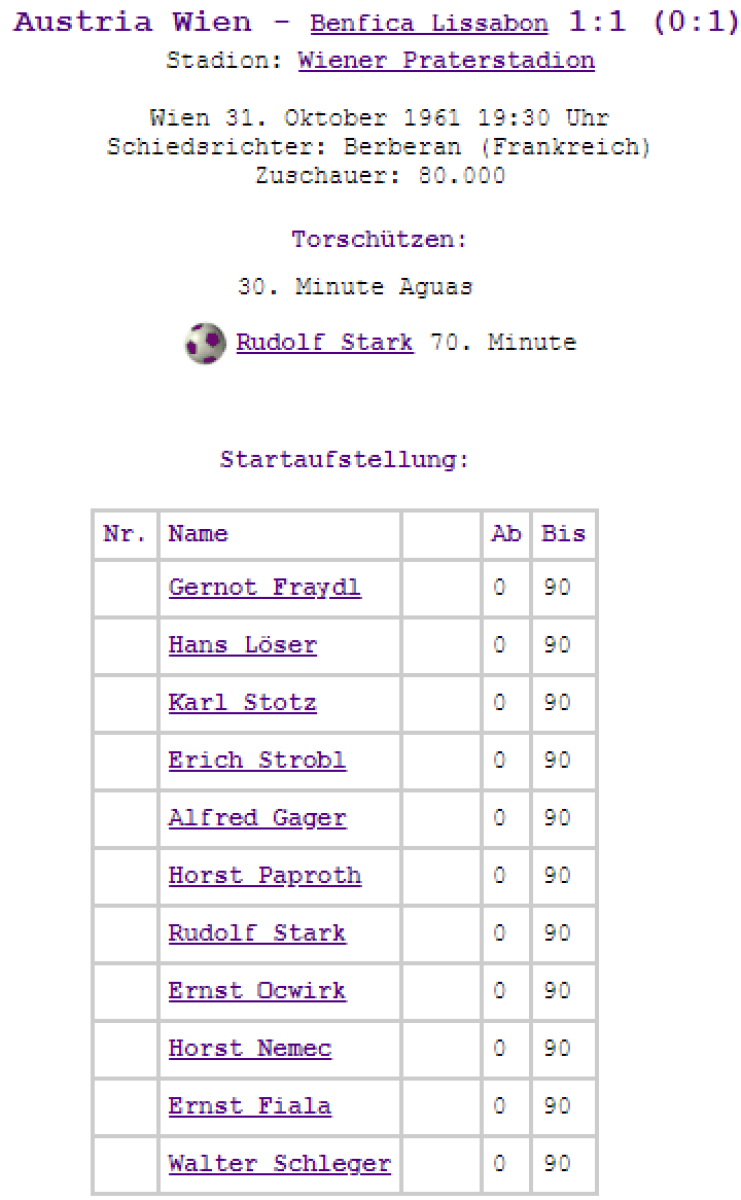Select the Ernst Fiala link
Viewport: 741px width, 1200px height.
pos(249,1106)
